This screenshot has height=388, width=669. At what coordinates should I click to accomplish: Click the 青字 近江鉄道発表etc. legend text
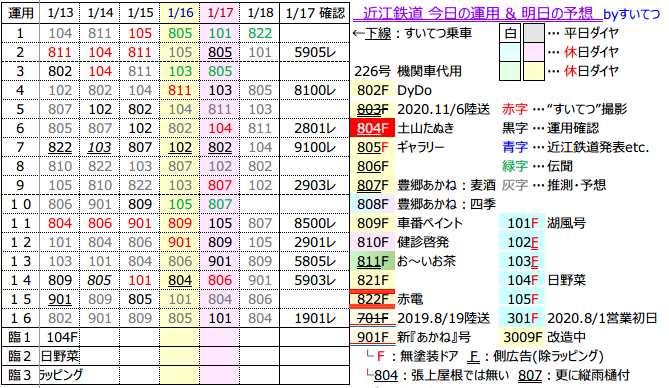pos(575,147)
